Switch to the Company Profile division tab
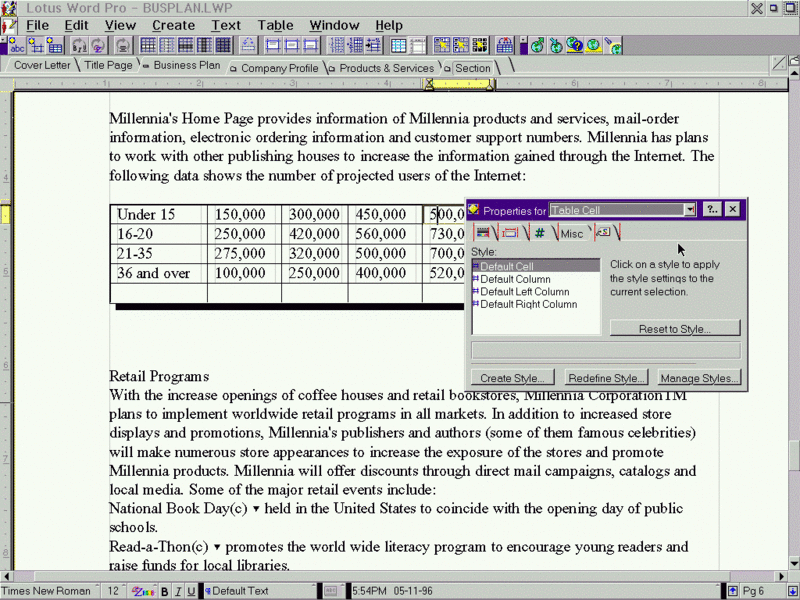Image resolution: width=800 pixels, height=600 pixels. coord(275,68)
